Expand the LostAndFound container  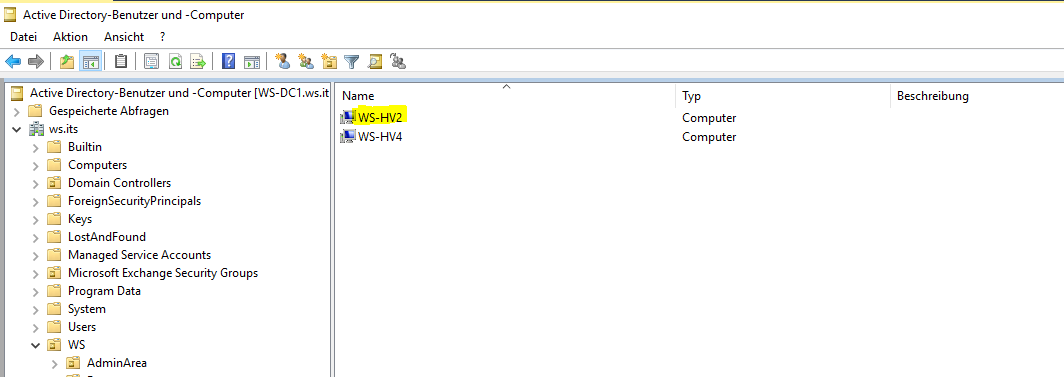(x=36, y=237)
